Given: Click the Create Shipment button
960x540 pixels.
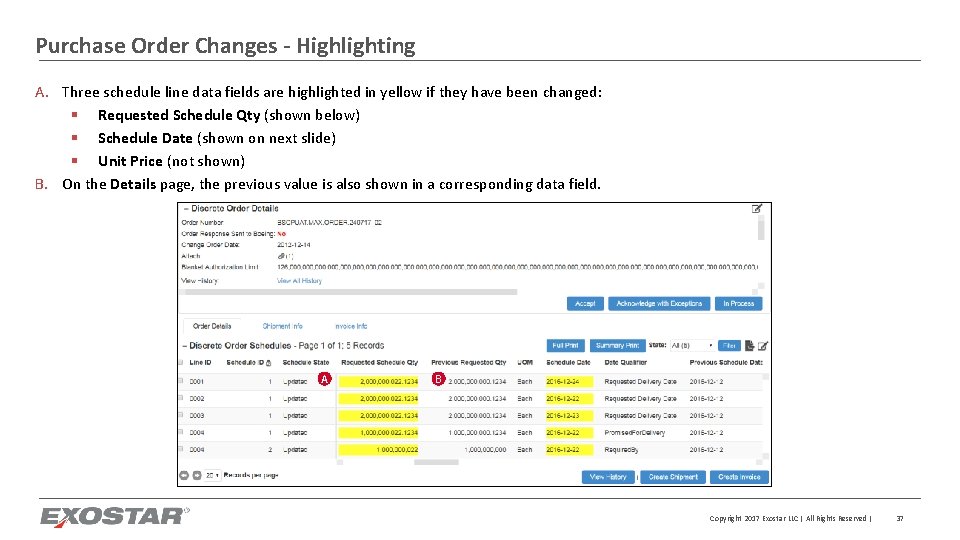Looking at the screenshot, I should [673, 477].
